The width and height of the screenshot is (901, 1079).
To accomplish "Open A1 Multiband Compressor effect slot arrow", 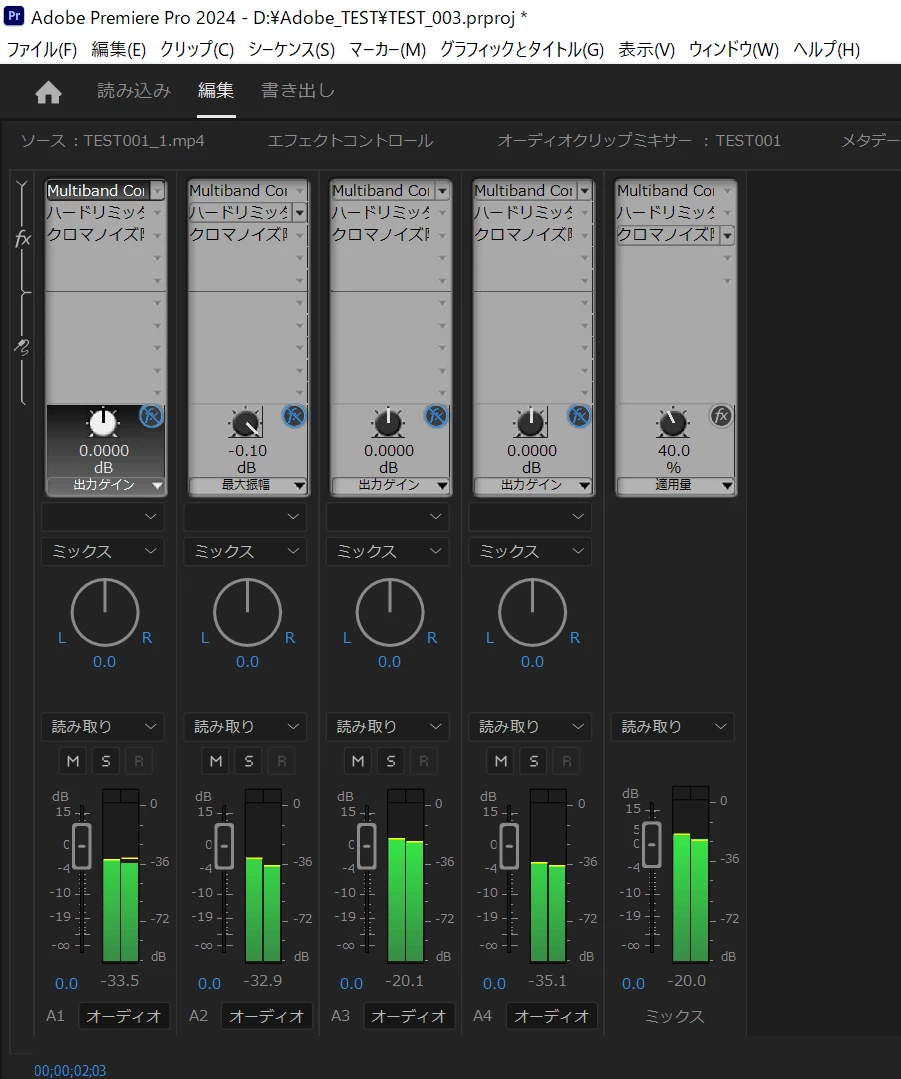I will point(158,191).
